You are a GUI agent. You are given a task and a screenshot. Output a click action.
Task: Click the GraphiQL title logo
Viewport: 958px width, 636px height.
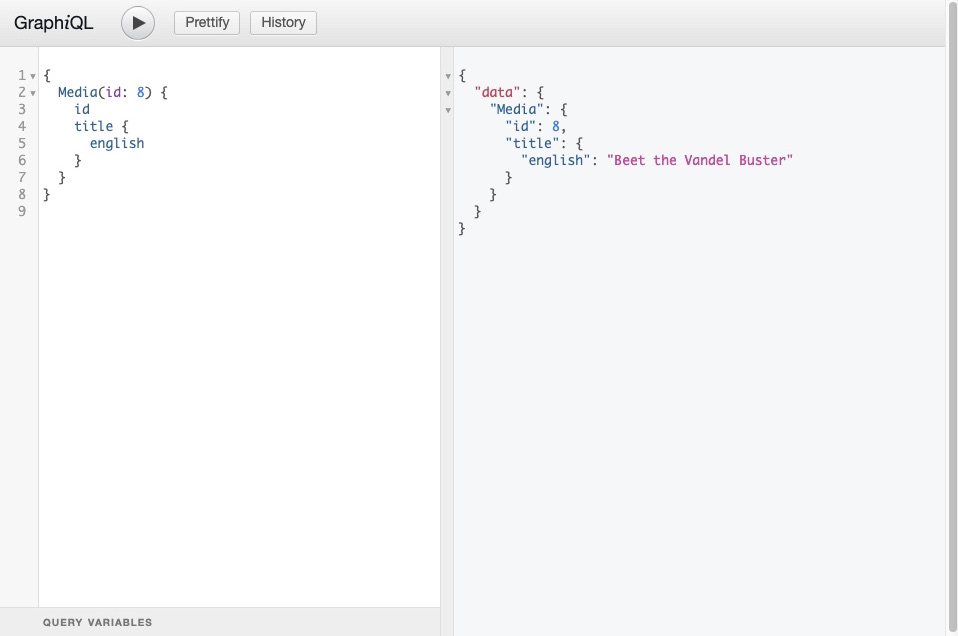pyautogui.click(x=54, y=23)
